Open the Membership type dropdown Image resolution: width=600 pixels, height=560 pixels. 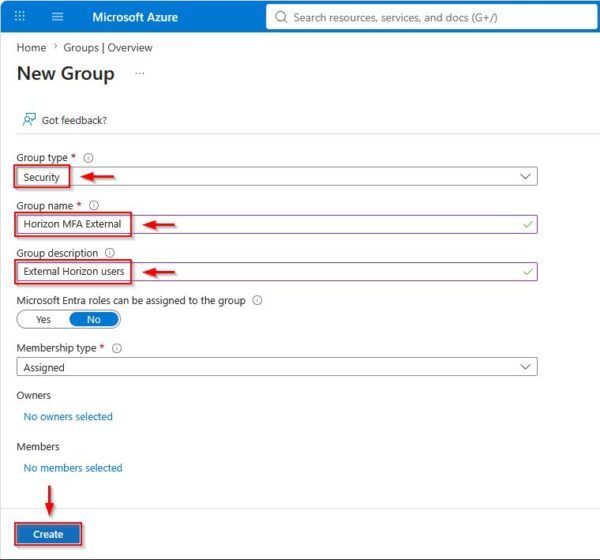click(x=277, y=367)
